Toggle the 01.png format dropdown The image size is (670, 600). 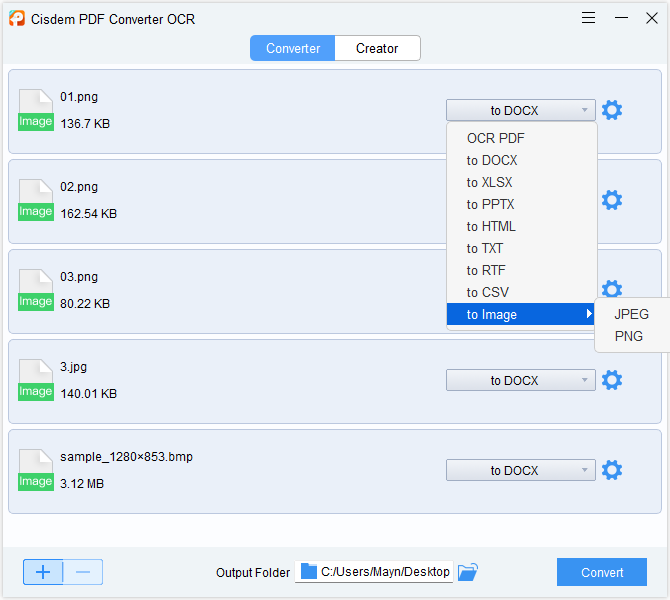[x=520, y=110]
